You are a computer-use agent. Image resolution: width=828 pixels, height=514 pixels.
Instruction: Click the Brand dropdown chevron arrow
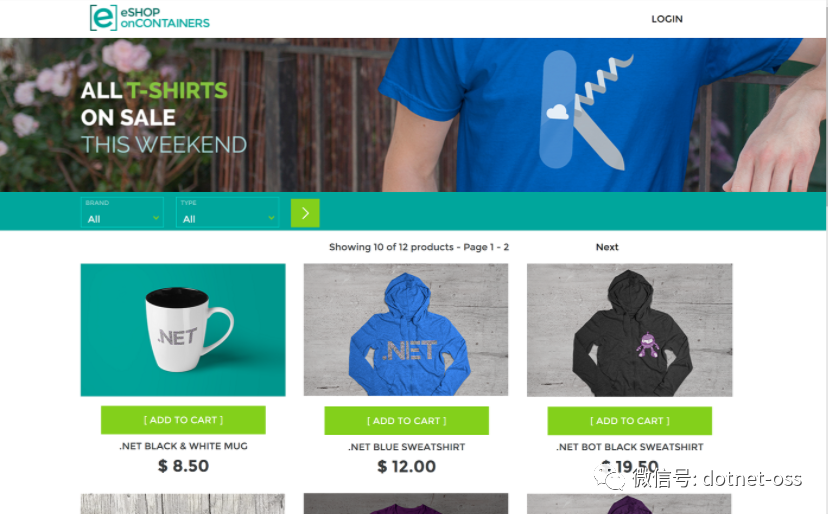[x=156, y=218]
